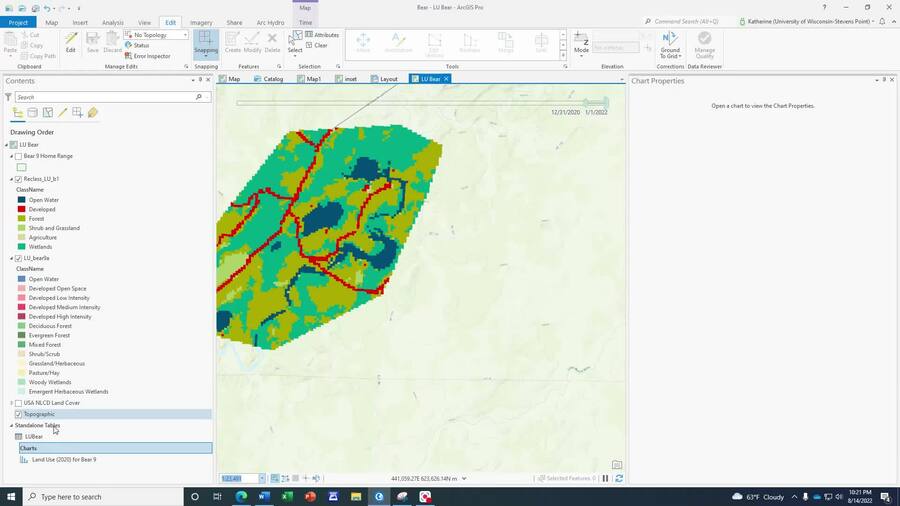Switch Contents to List By Selection
The width and height of the screenshot is (900, 506).
(48, 112)
